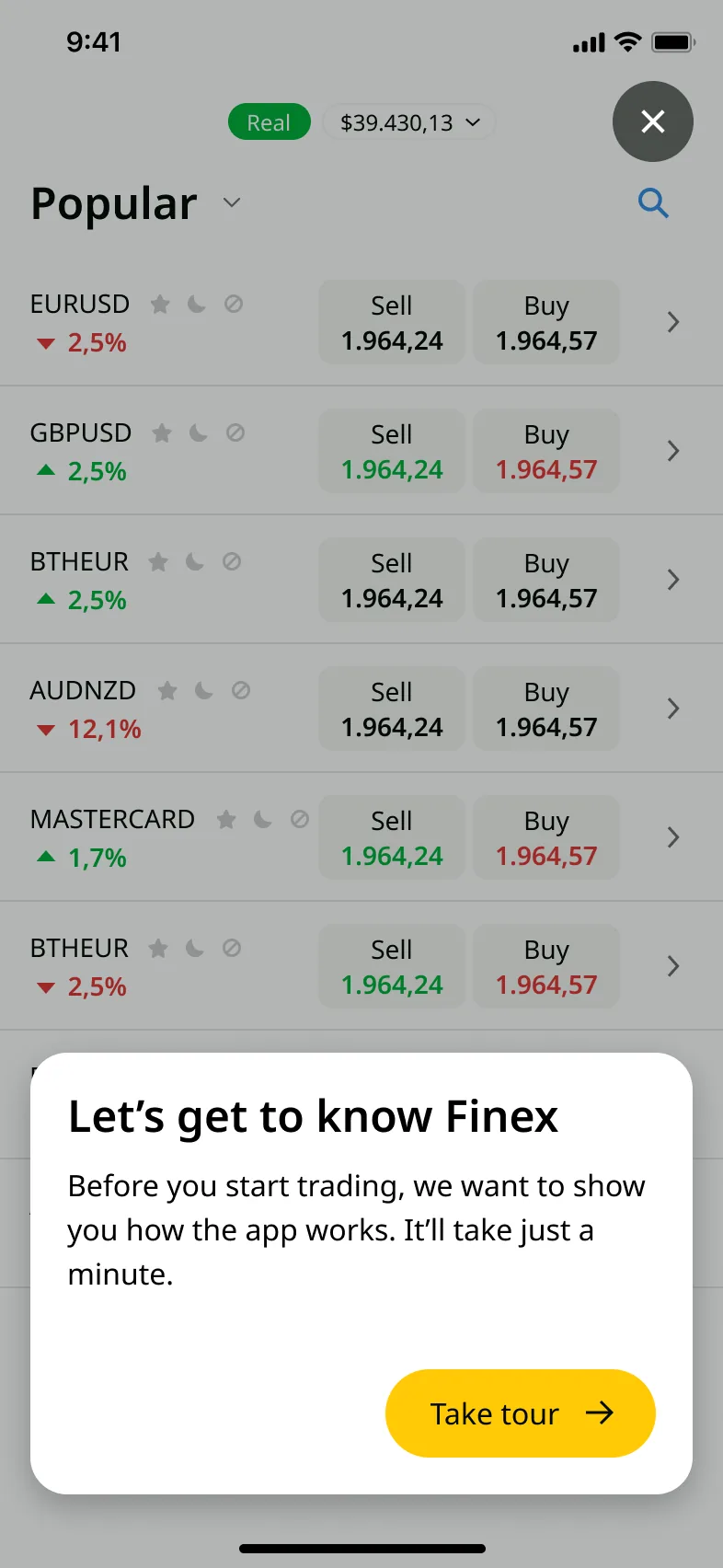Image resolution: width=723 pixels, height=1568 pixels.
Task: Open MASTERCARD details via right chevron
Action: (x=673, y=837)
